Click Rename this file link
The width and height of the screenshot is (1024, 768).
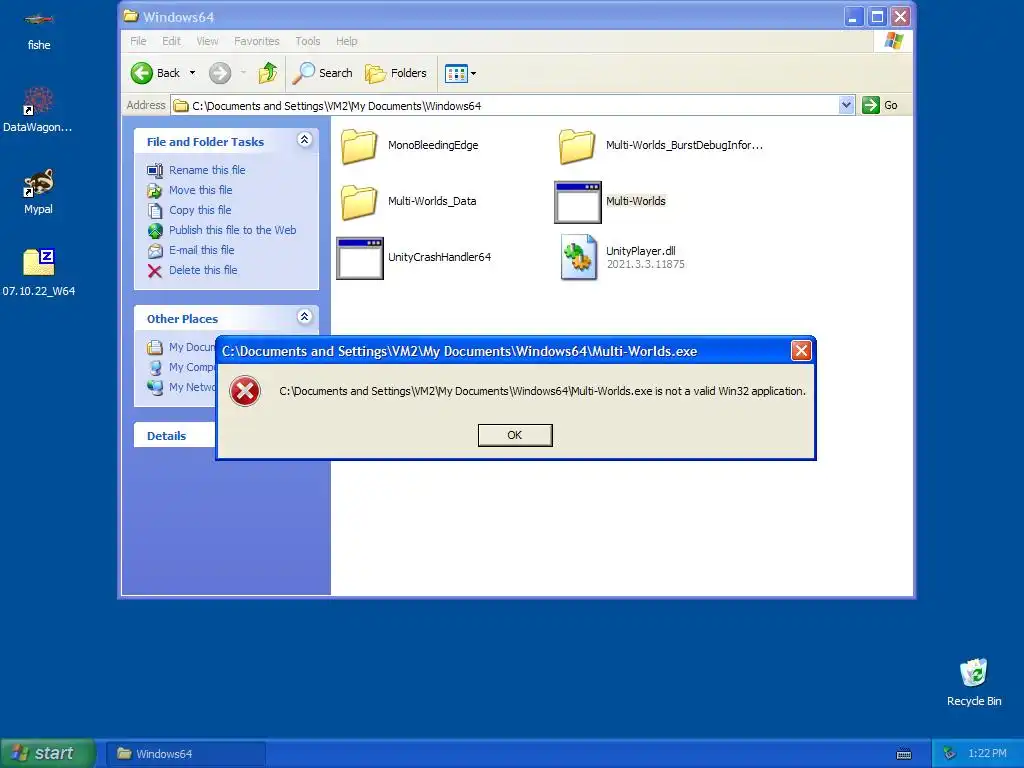point(207,170)
